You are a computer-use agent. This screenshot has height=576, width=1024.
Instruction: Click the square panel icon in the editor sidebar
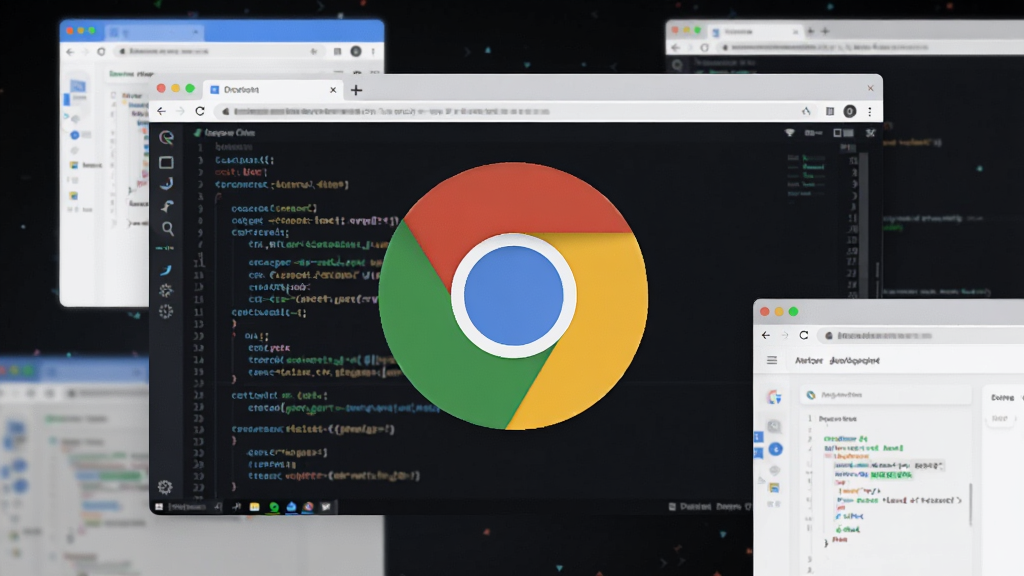coord(167,162)
